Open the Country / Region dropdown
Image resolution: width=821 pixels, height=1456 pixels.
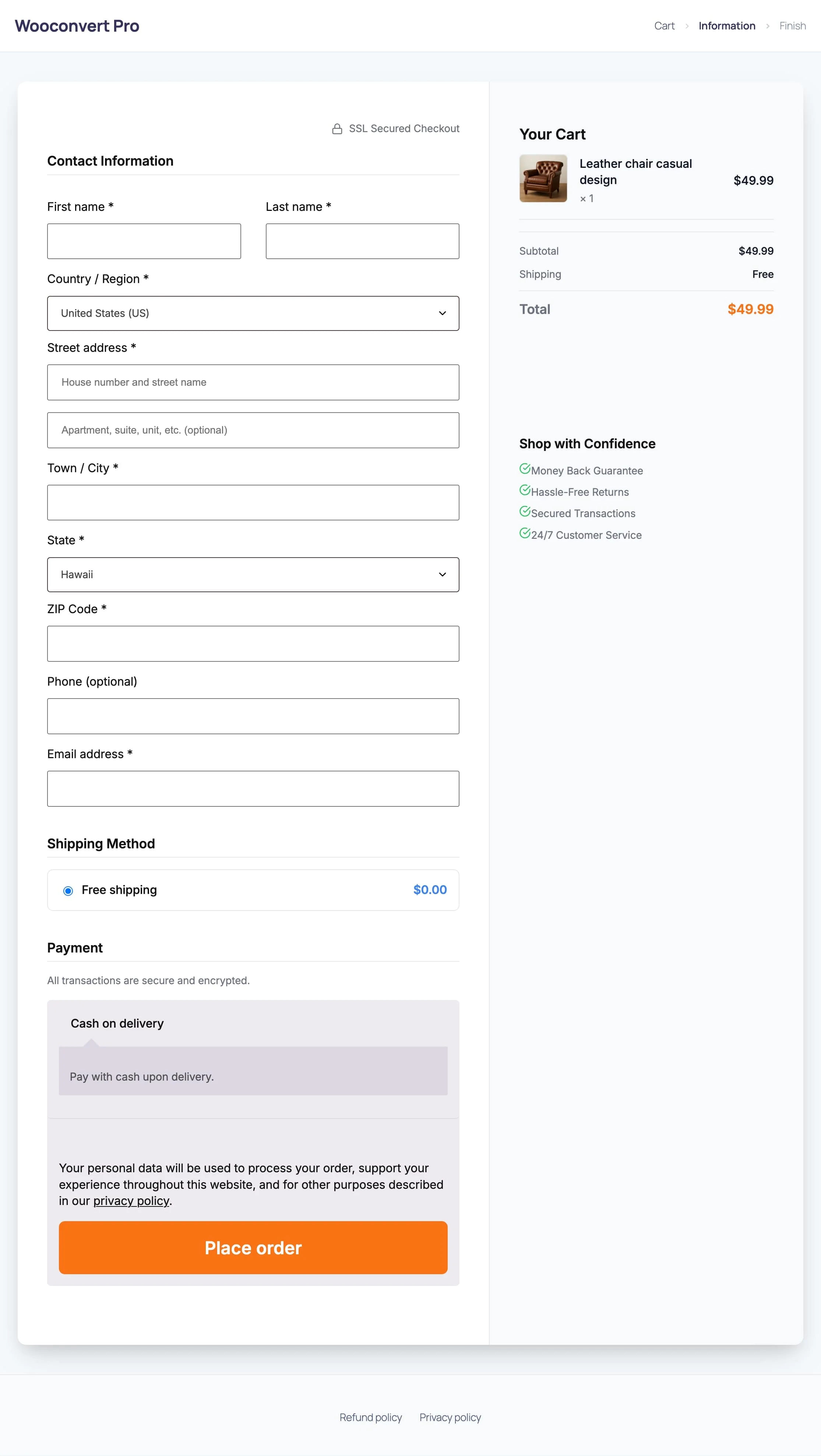tap(253, 313)
